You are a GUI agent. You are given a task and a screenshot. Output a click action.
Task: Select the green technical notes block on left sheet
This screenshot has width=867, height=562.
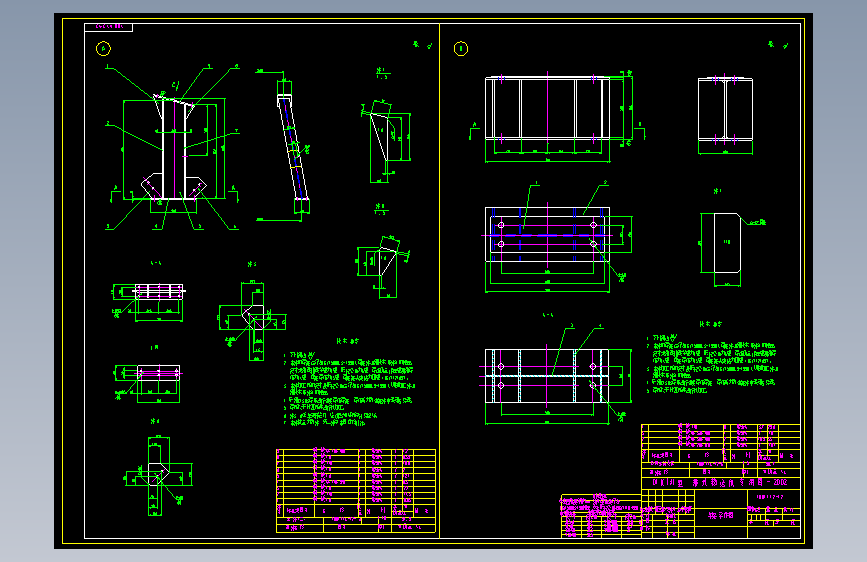pyautogui.click(x=348, y=383)
